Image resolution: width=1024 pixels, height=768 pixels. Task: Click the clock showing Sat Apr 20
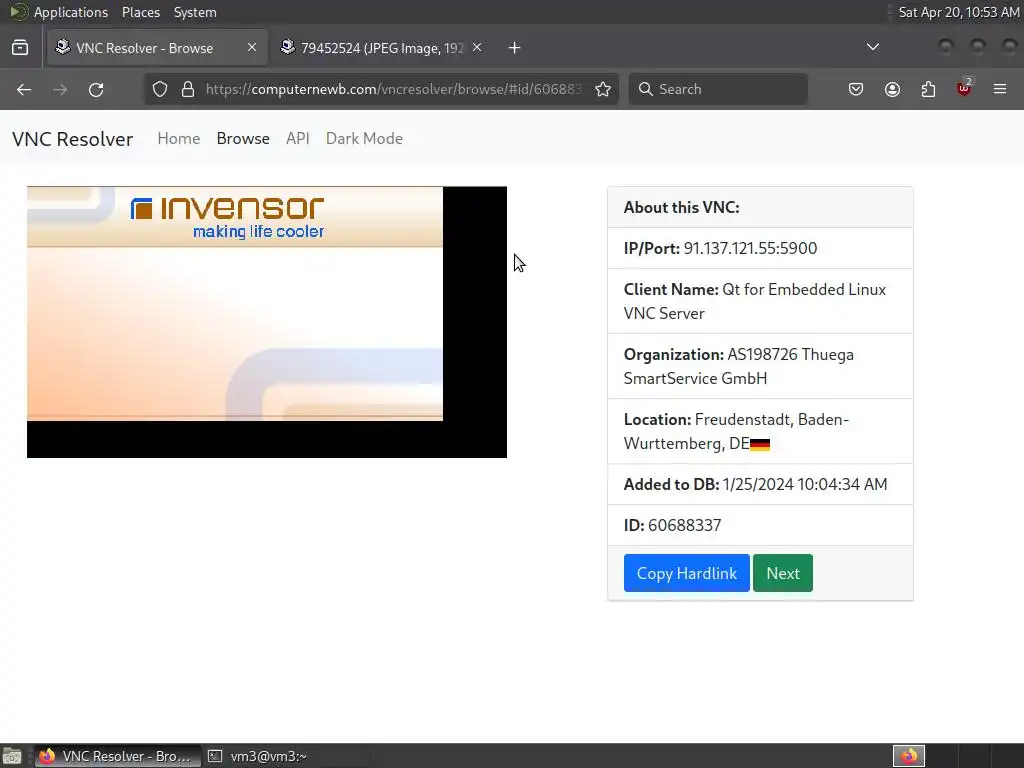tap(958, 12)
